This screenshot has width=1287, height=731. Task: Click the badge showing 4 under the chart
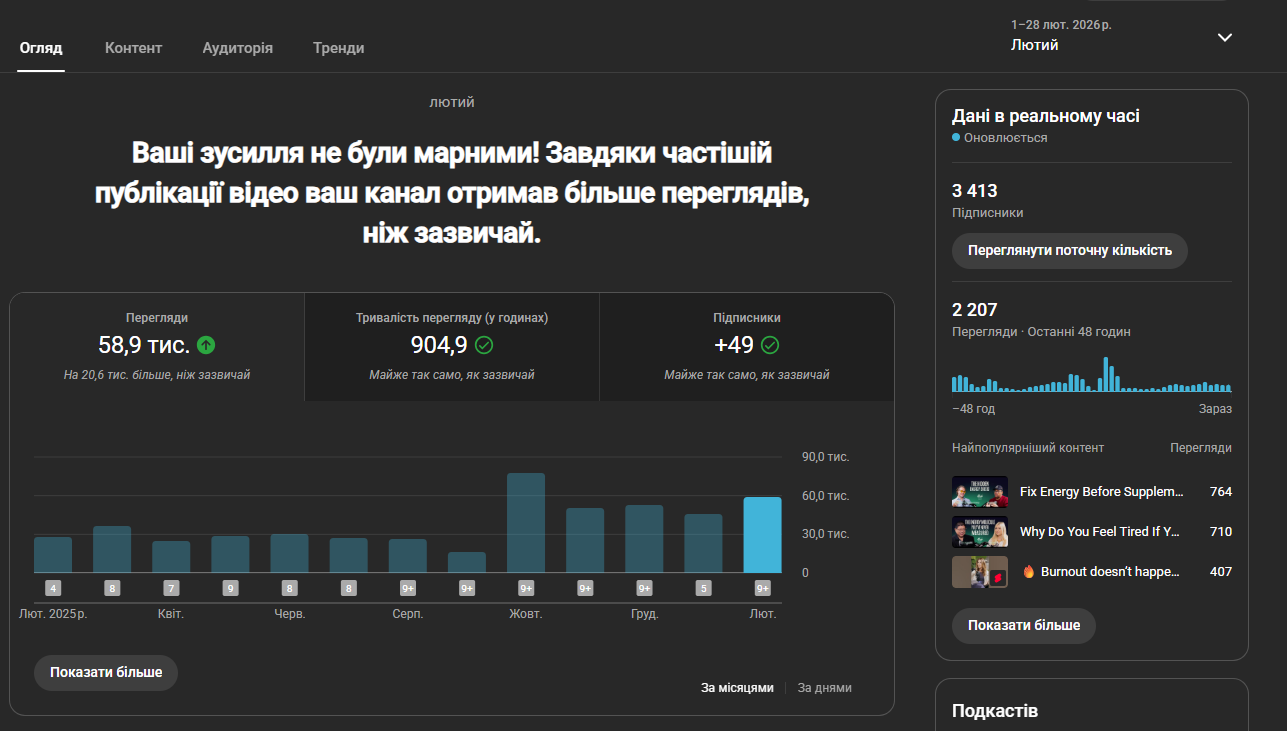(x=53, y=588)
